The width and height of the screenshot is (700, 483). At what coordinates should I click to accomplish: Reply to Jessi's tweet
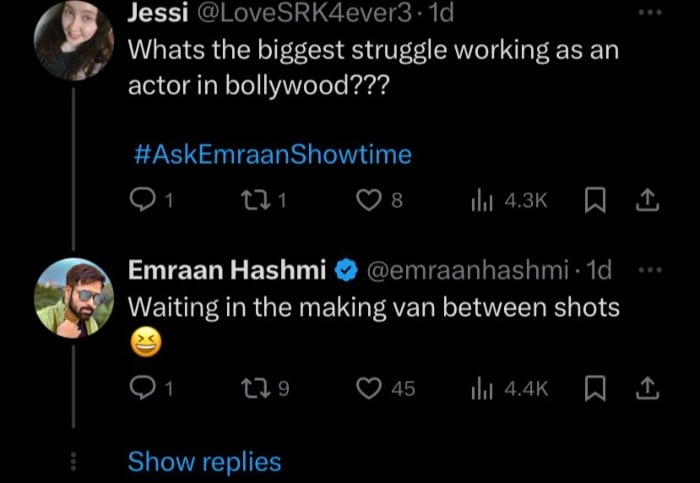(x=145, y=200)
